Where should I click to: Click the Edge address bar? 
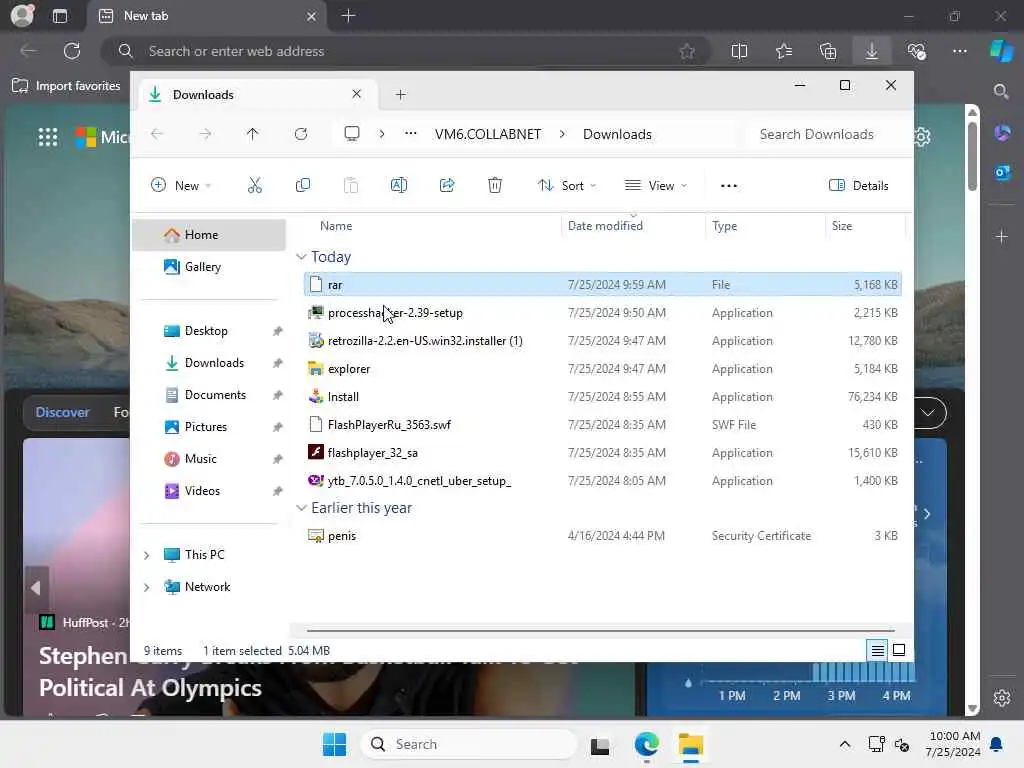(x=405, y=51)
